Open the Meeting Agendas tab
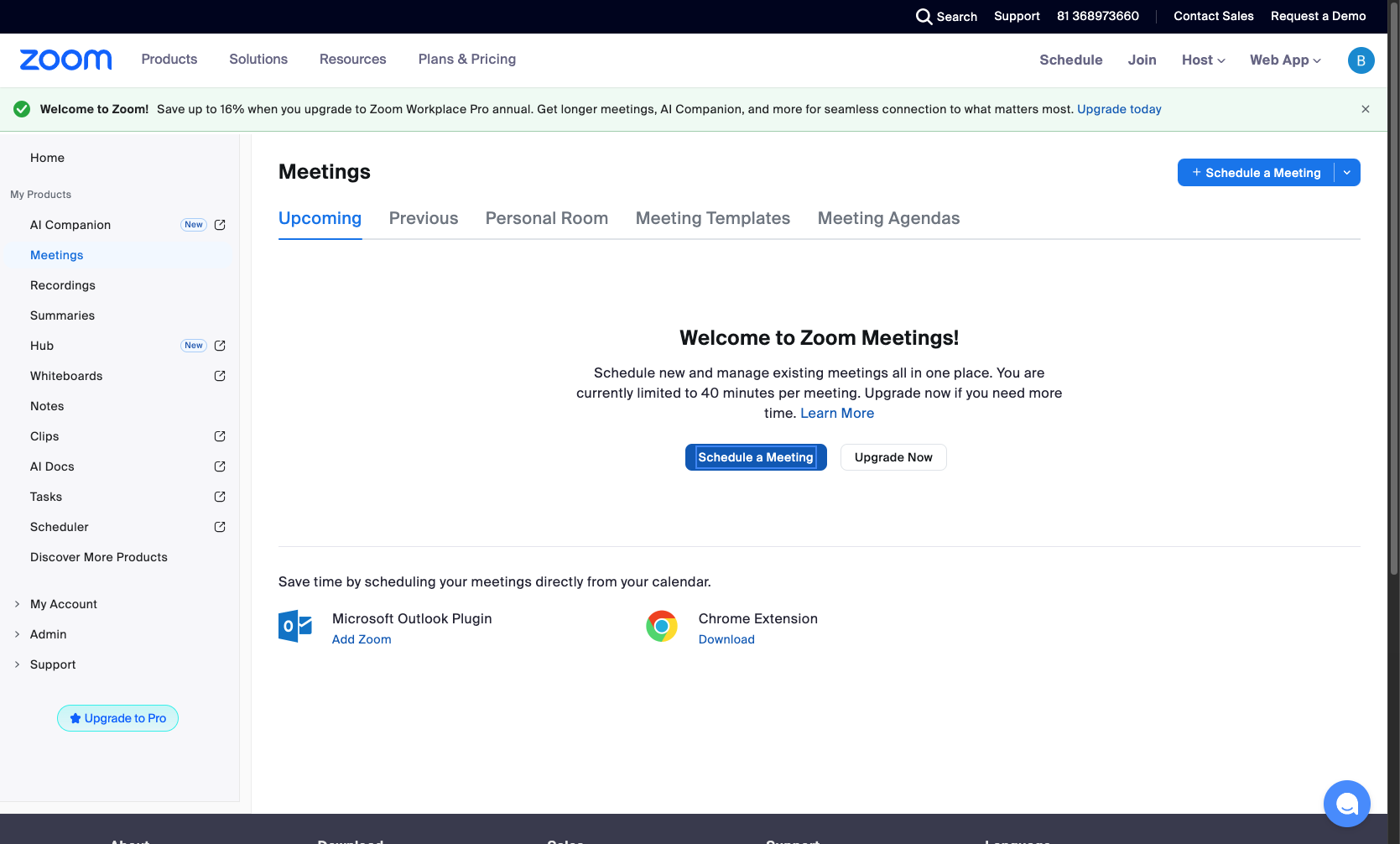 889,218
